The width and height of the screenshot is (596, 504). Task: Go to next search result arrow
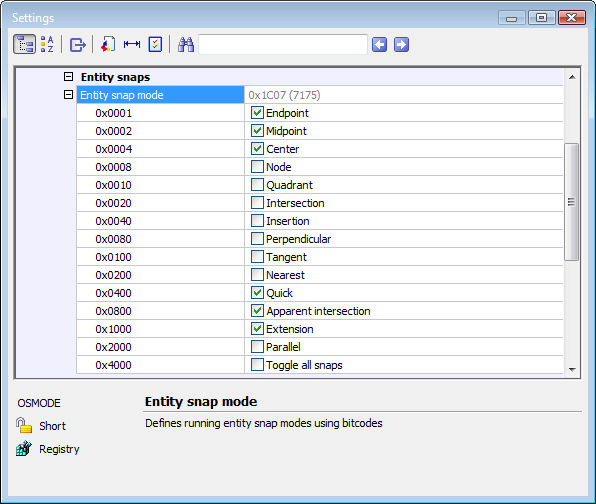tap(401, 44)
